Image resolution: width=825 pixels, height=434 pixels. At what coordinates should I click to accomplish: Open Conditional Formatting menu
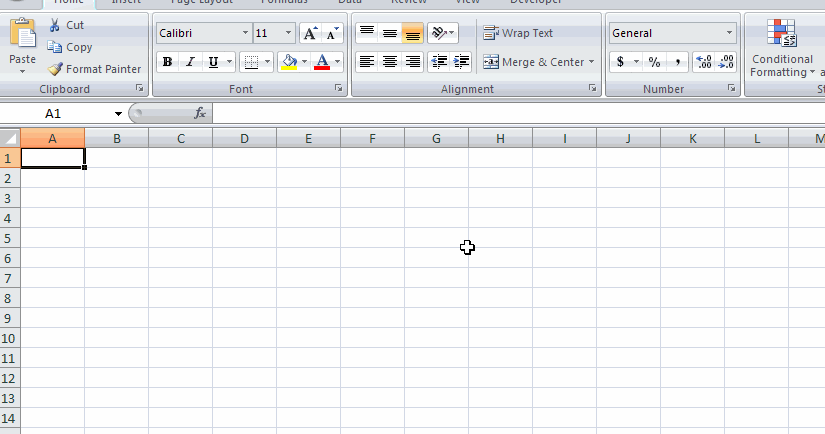[782, 48]
